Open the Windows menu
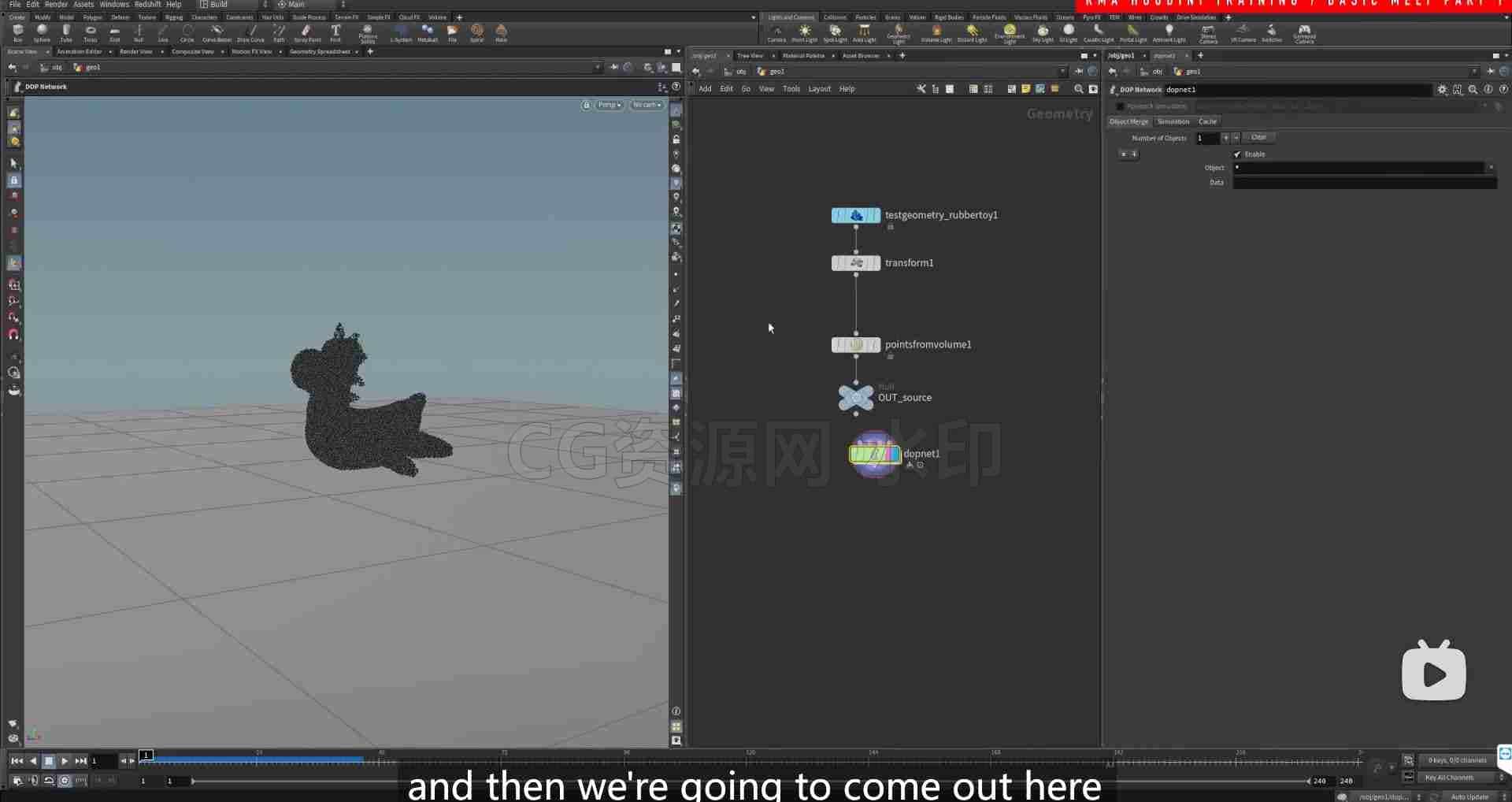The width and height of the screenshot is (1512, 802). coord(114,5)
